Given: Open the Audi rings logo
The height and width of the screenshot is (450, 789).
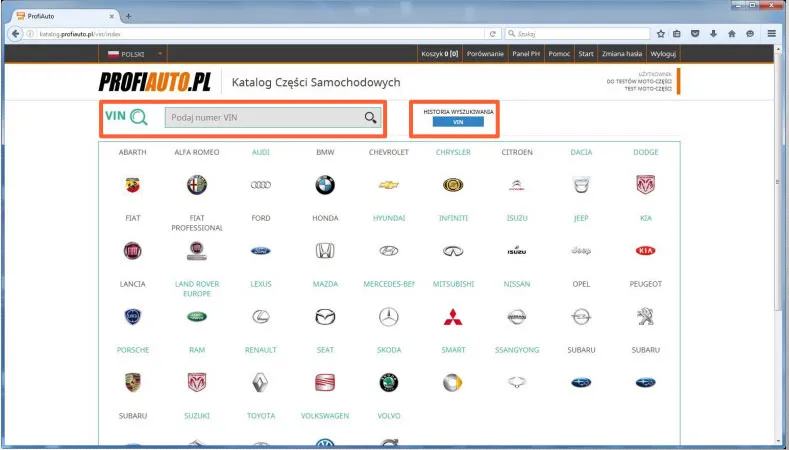Looking at the screenshot, I should tap(261, 185).
